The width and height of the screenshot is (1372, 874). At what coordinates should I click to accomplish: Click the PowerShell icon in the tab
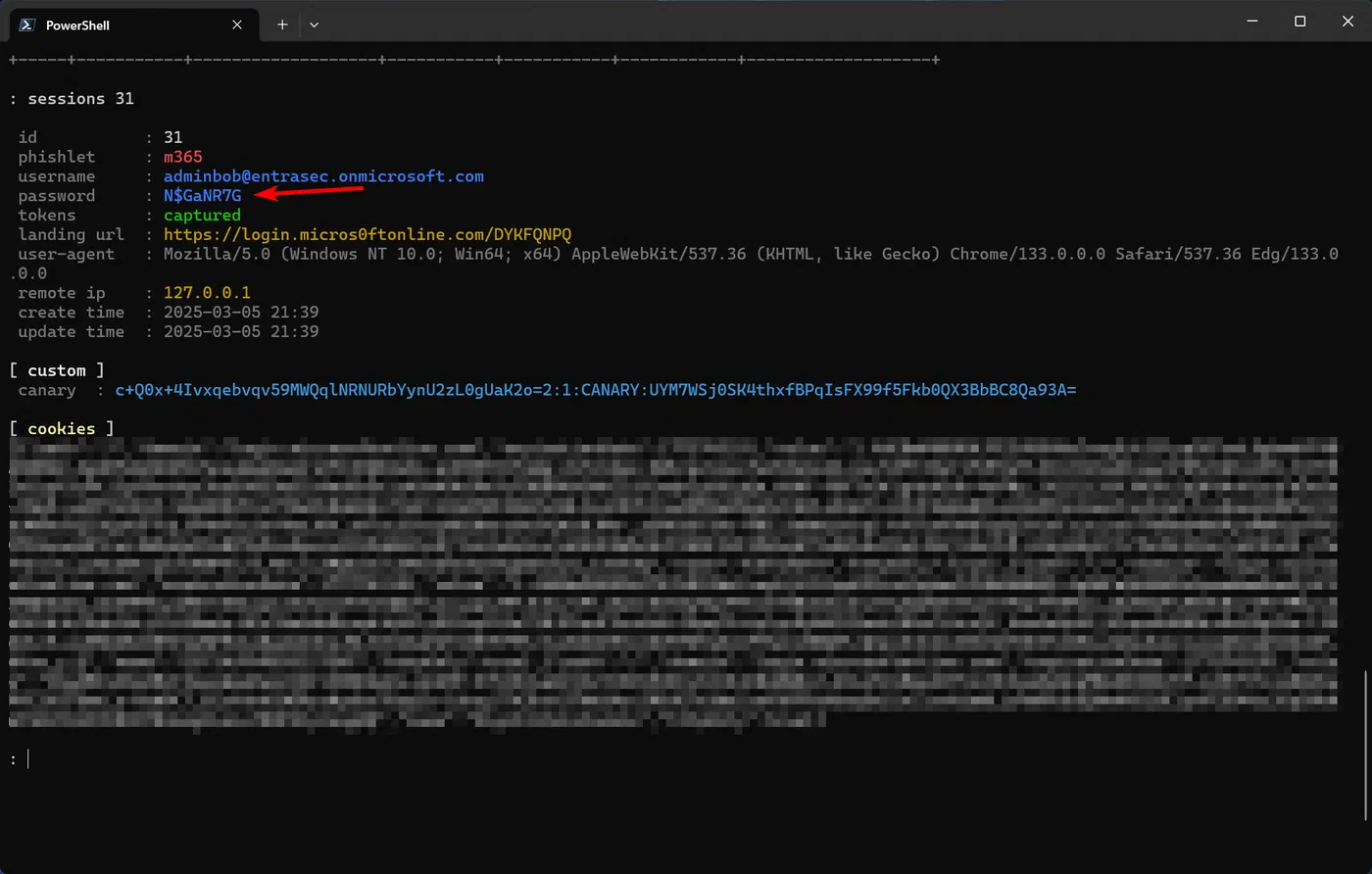pyautogui.click(x=27, y=24)
